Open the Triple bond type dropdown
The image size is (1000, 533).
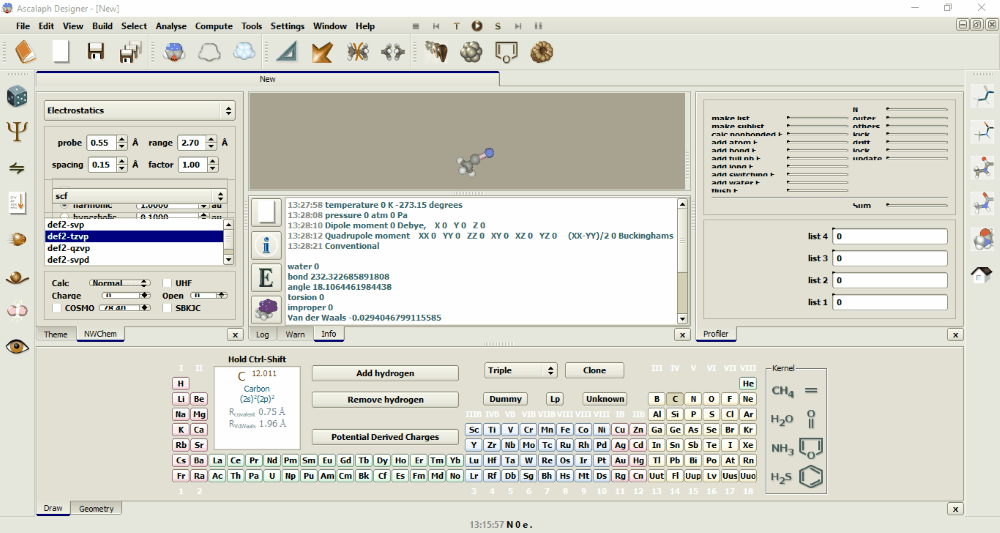(521, 370)
